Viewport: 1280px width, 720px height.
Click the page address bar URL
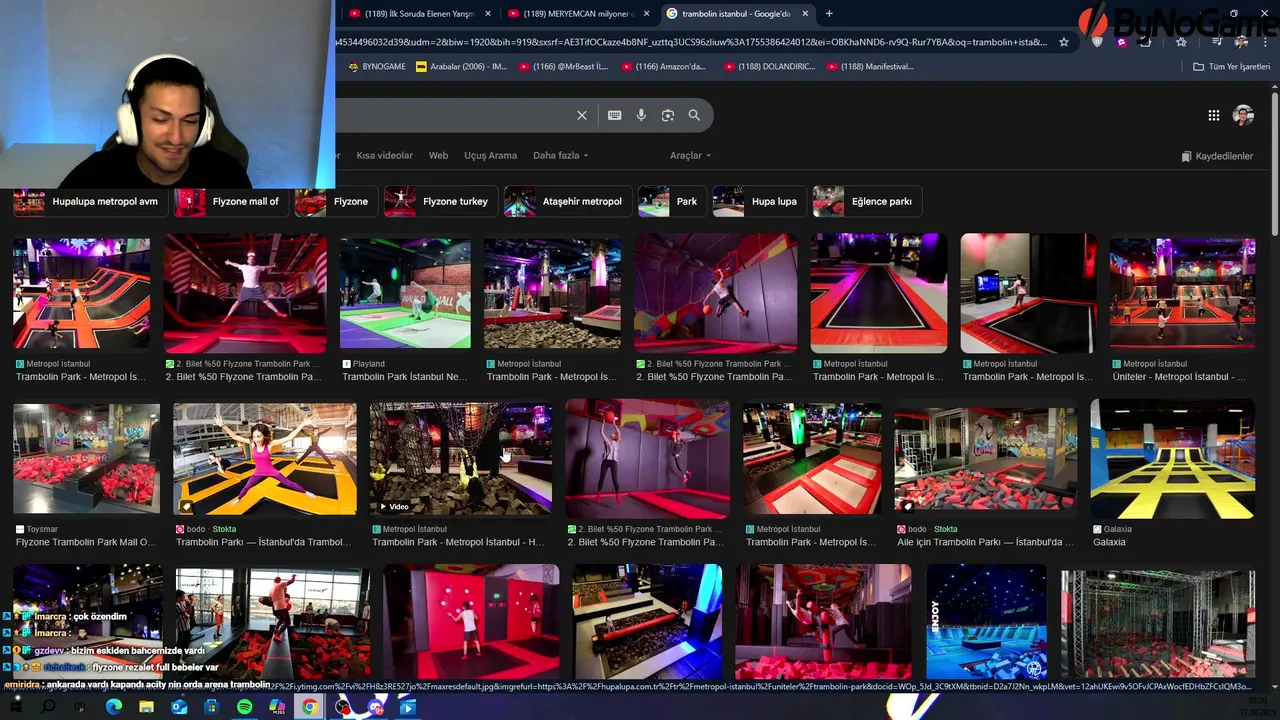click(690, 42)
